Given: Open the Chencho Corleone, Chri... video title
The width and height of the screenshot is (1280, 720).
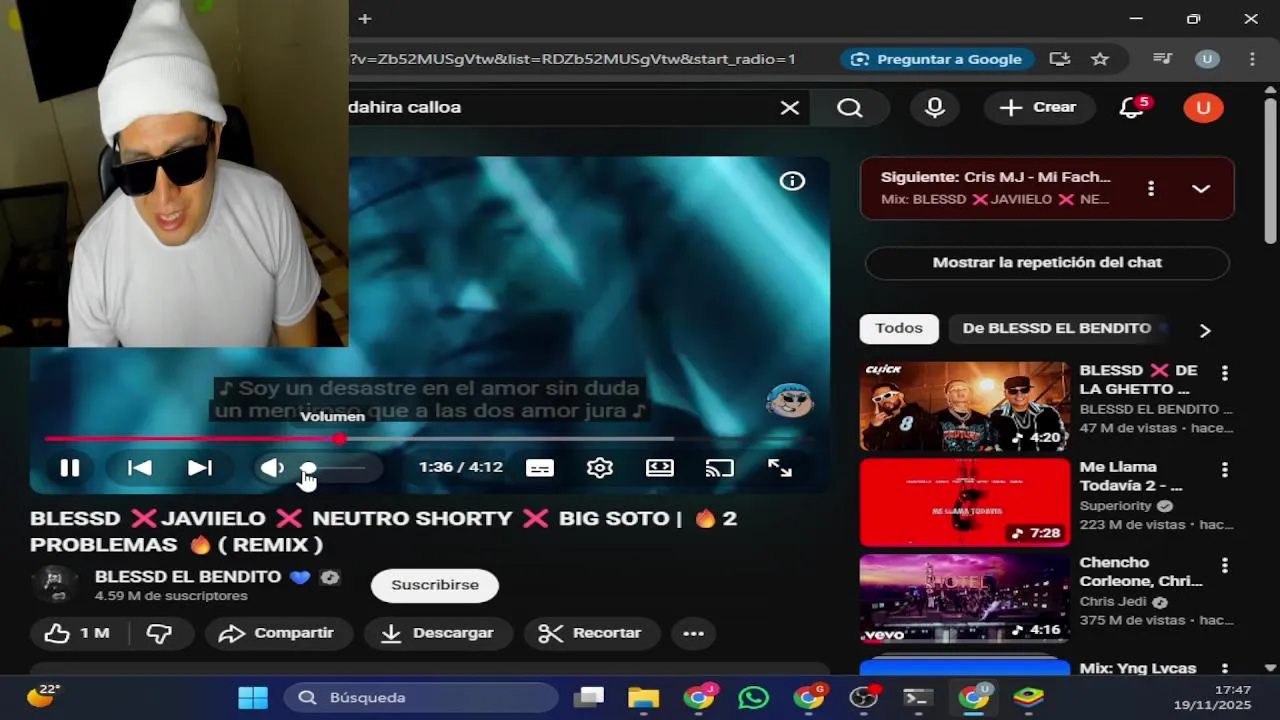Looking at the screenshot, I should (x=1141, y=572).
